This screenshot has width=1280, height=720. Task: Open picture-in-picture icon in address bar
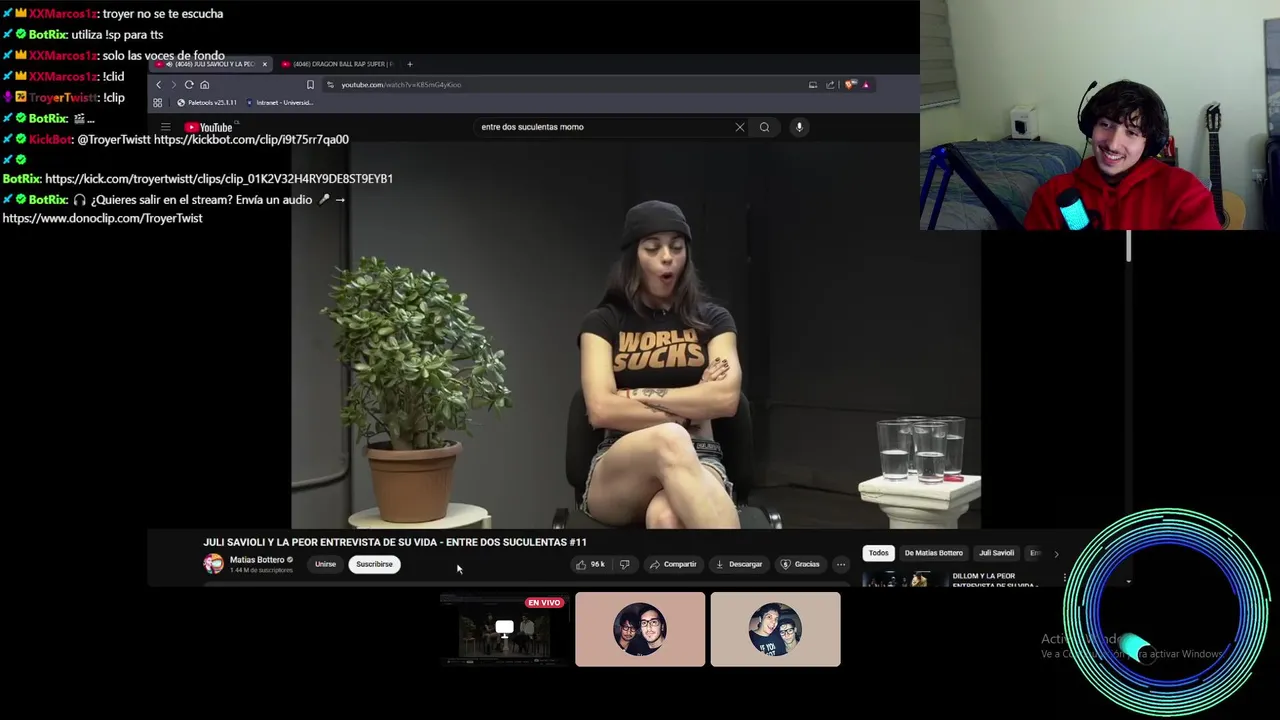click(x=813, y=85)
